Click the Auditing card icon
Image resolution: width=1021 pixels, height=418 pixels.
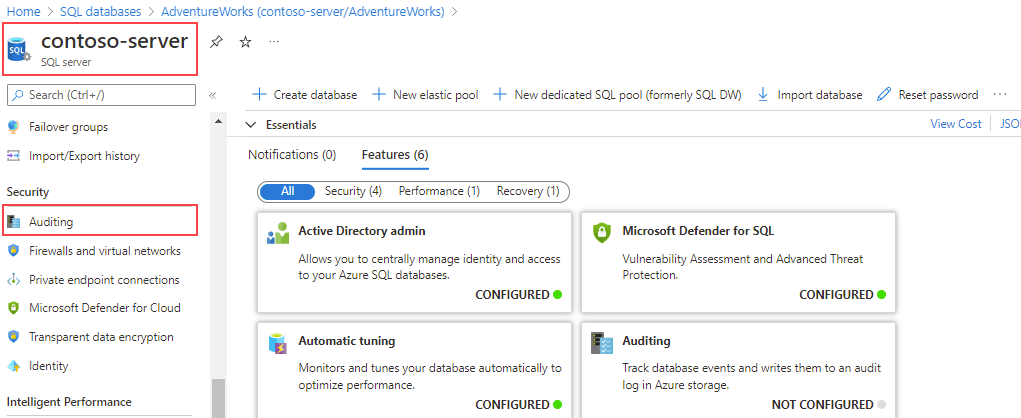click(602, 343)
